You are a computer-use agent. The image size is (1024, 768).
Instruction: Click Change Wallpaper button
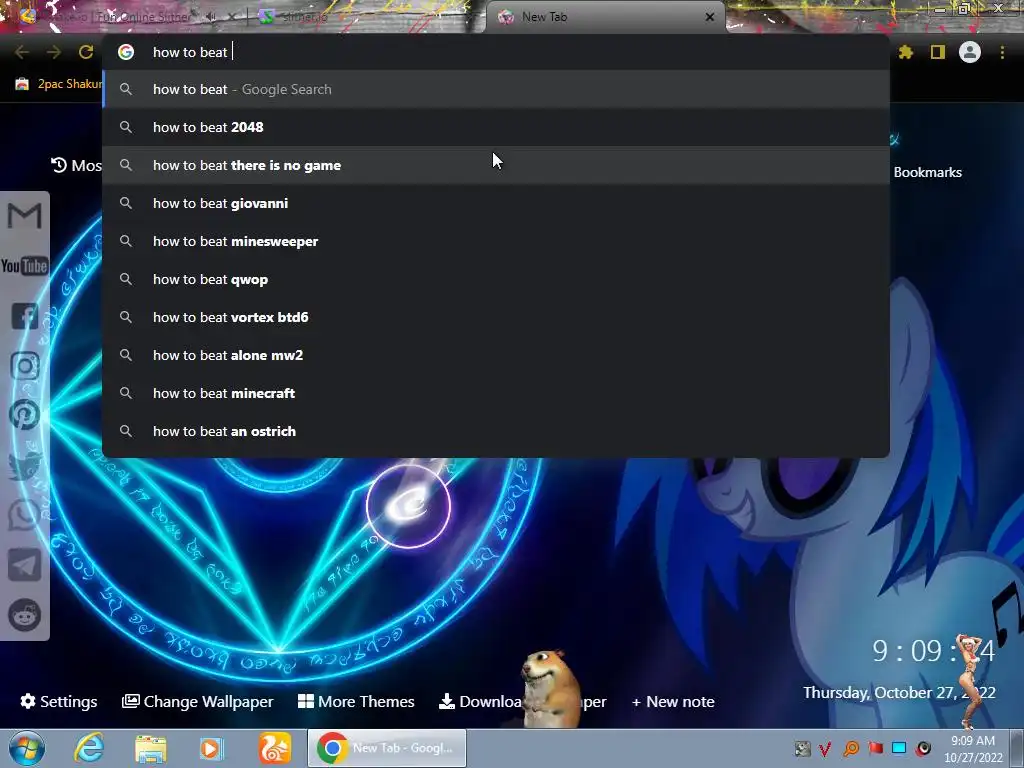198,701
